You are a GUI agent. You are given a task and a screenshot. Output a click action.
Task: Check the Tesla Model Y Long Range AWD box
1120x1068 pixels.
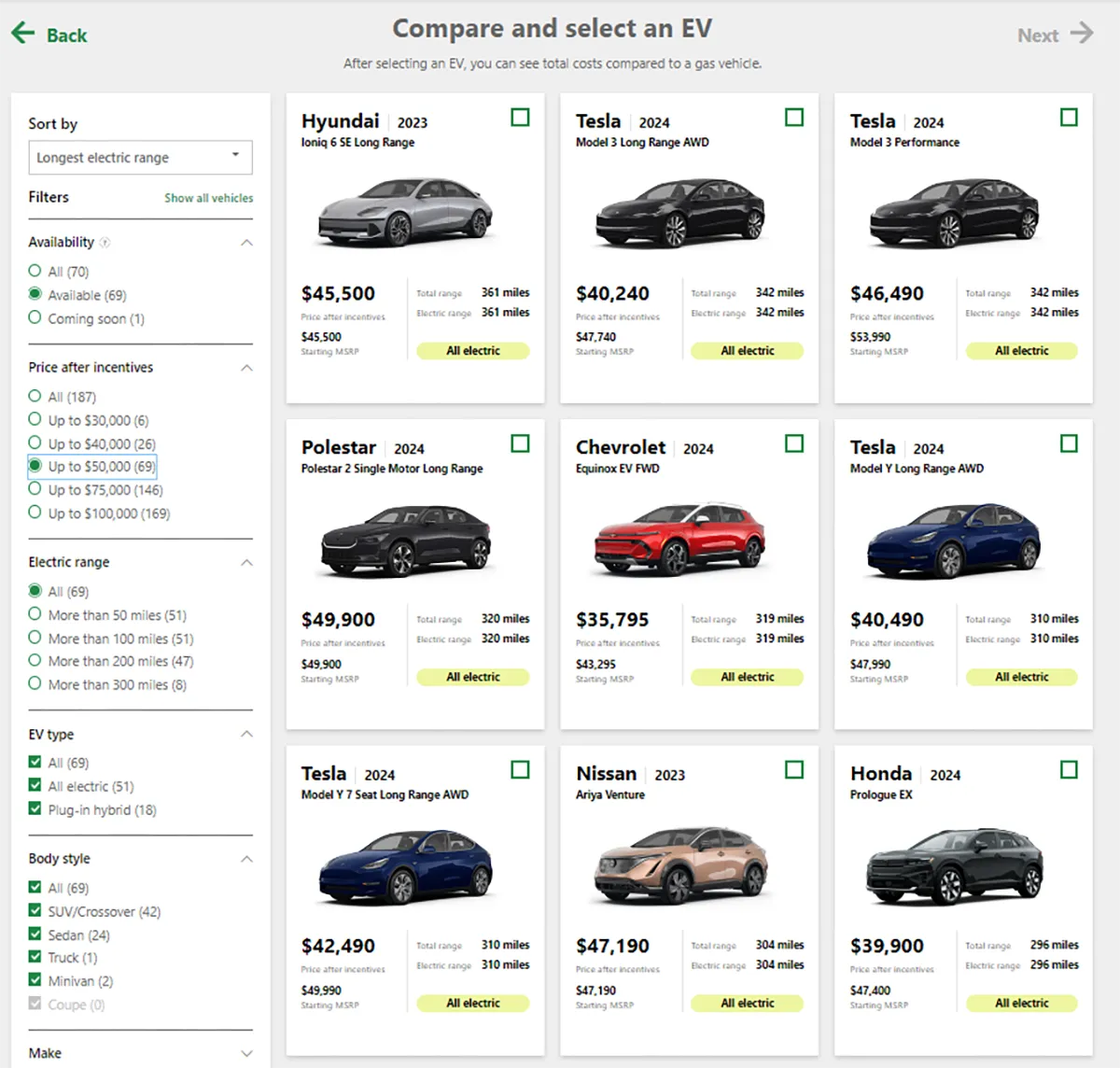(x=1069, y=443)
